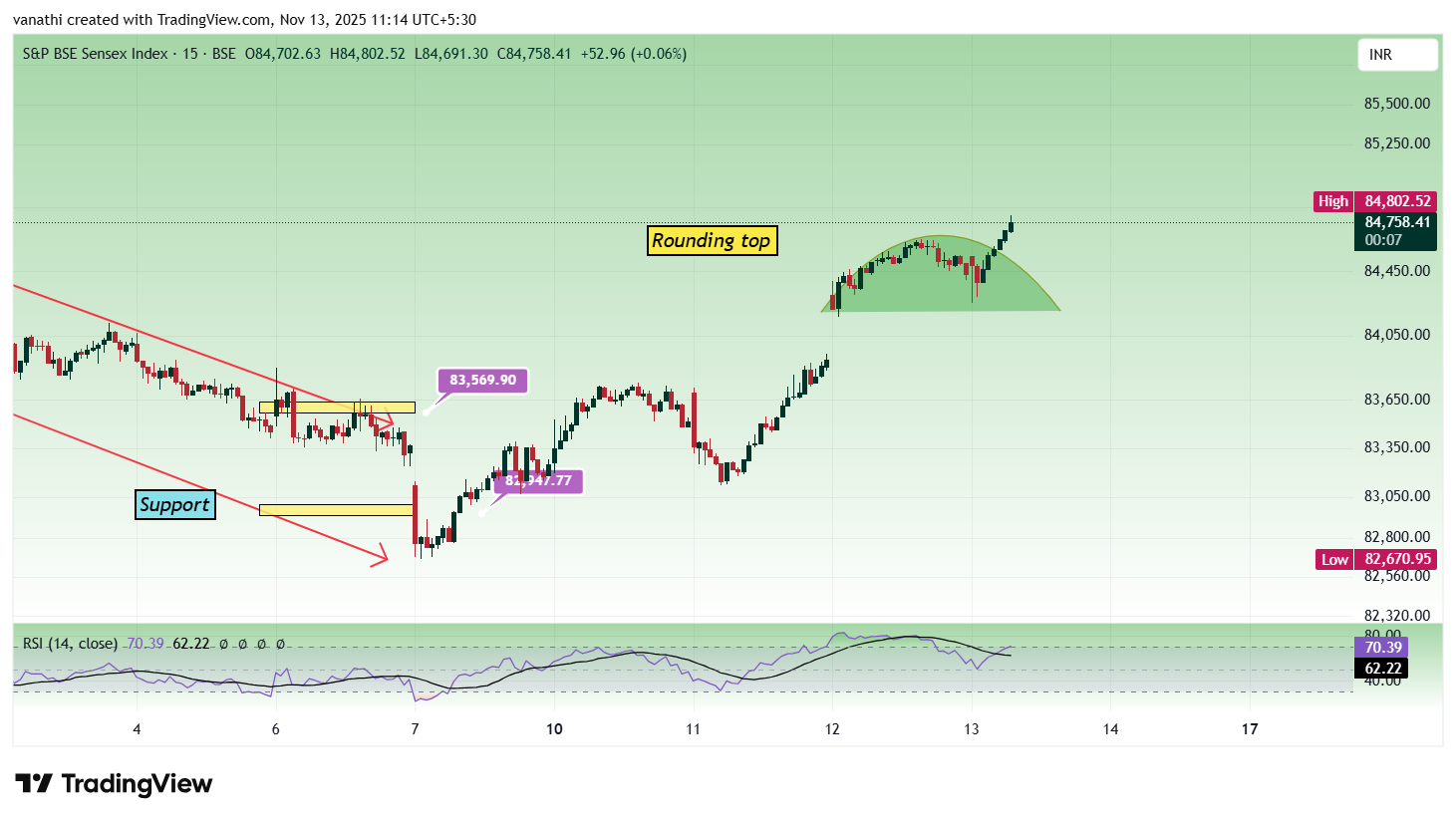Screen dimensions: 1456x821
Task: Click the close value C84,758.41
Action: tap(534, 54)
